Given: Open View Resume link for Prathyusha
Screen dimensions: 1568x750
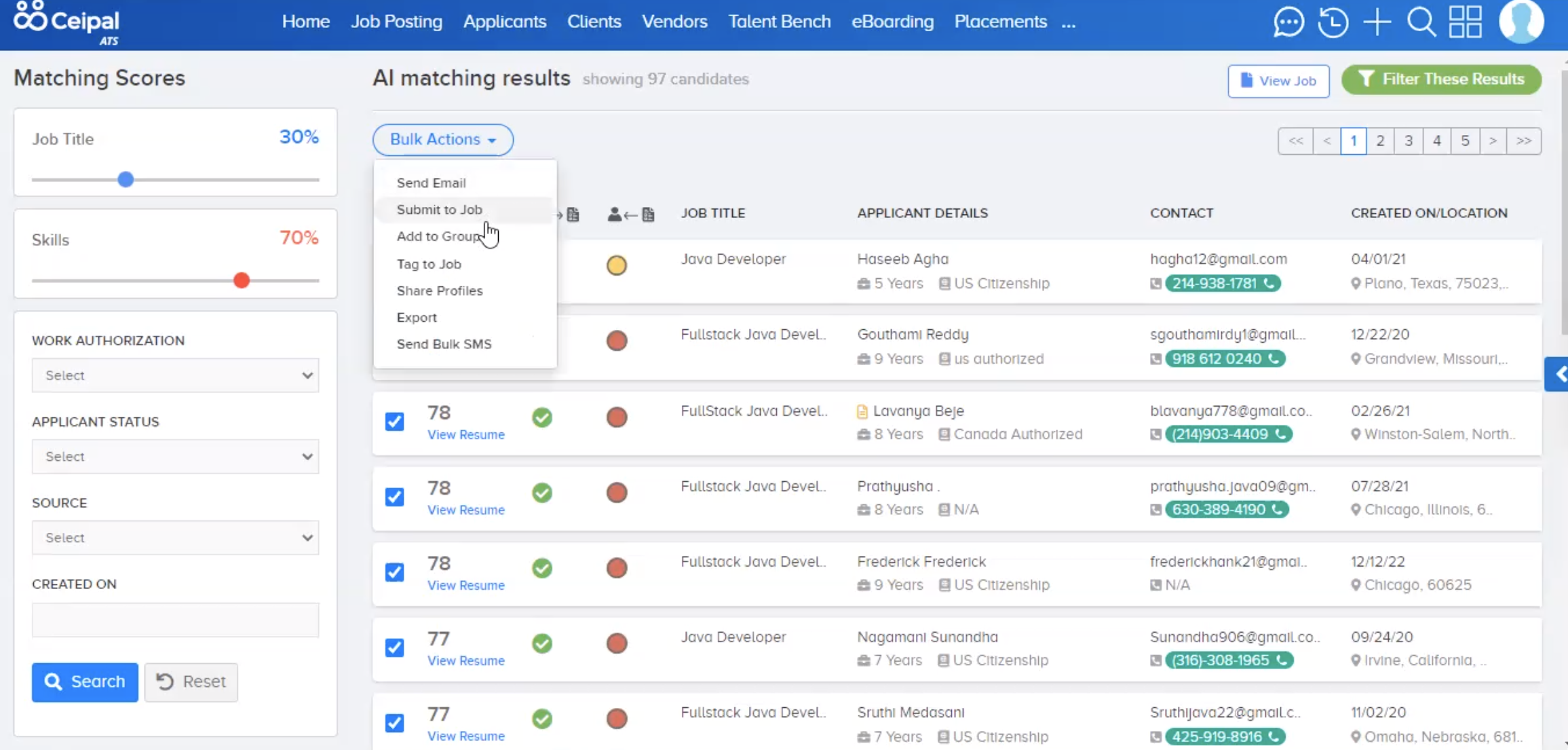Looking at the screenshot, I should pyautogui.click(x=465, y=510).
